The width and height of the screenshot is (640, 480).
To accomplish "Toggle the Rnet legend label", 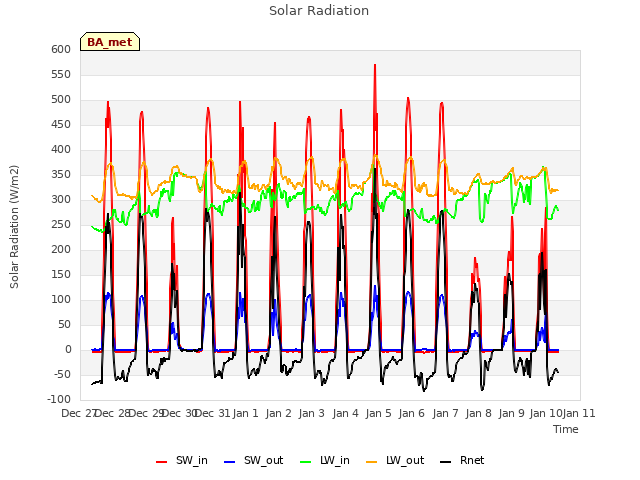I will click(x=472, y=460).
